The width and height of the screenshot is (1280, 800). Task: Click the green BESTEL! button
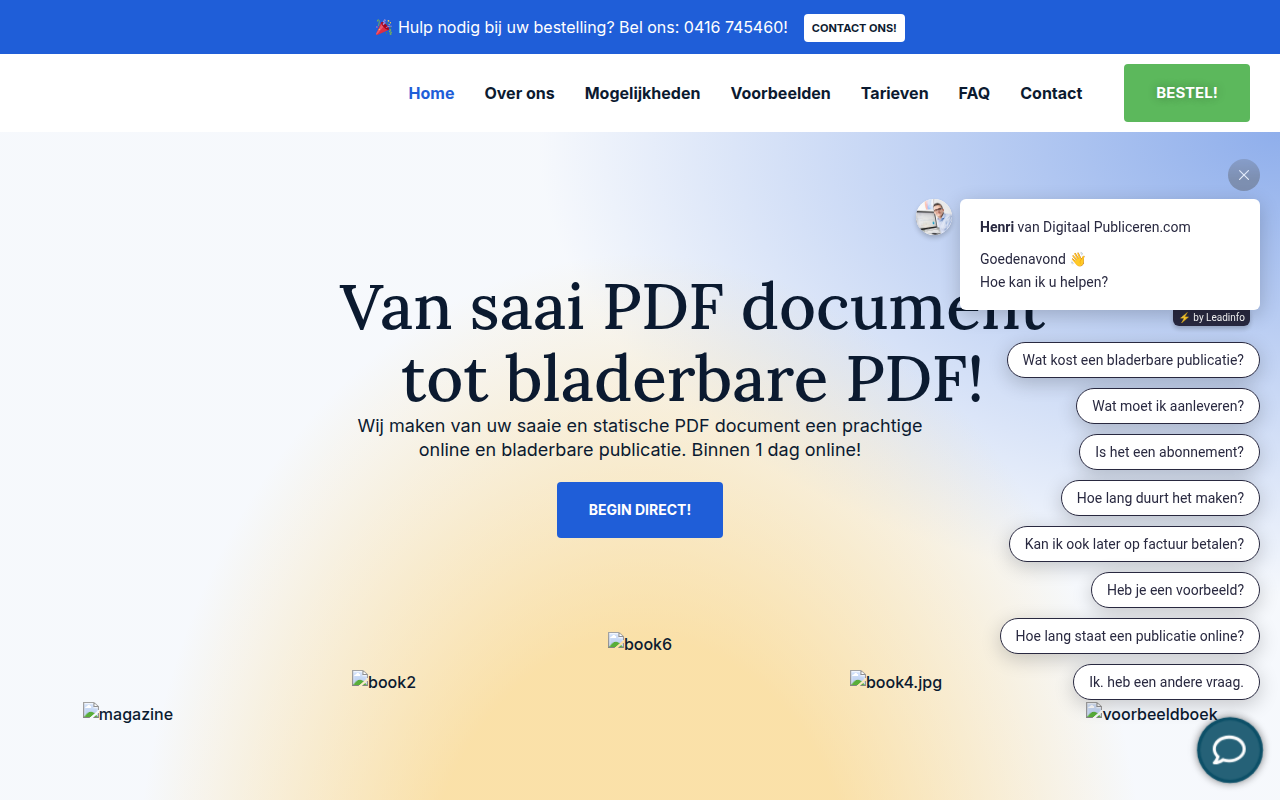(x=1187, y=93)
